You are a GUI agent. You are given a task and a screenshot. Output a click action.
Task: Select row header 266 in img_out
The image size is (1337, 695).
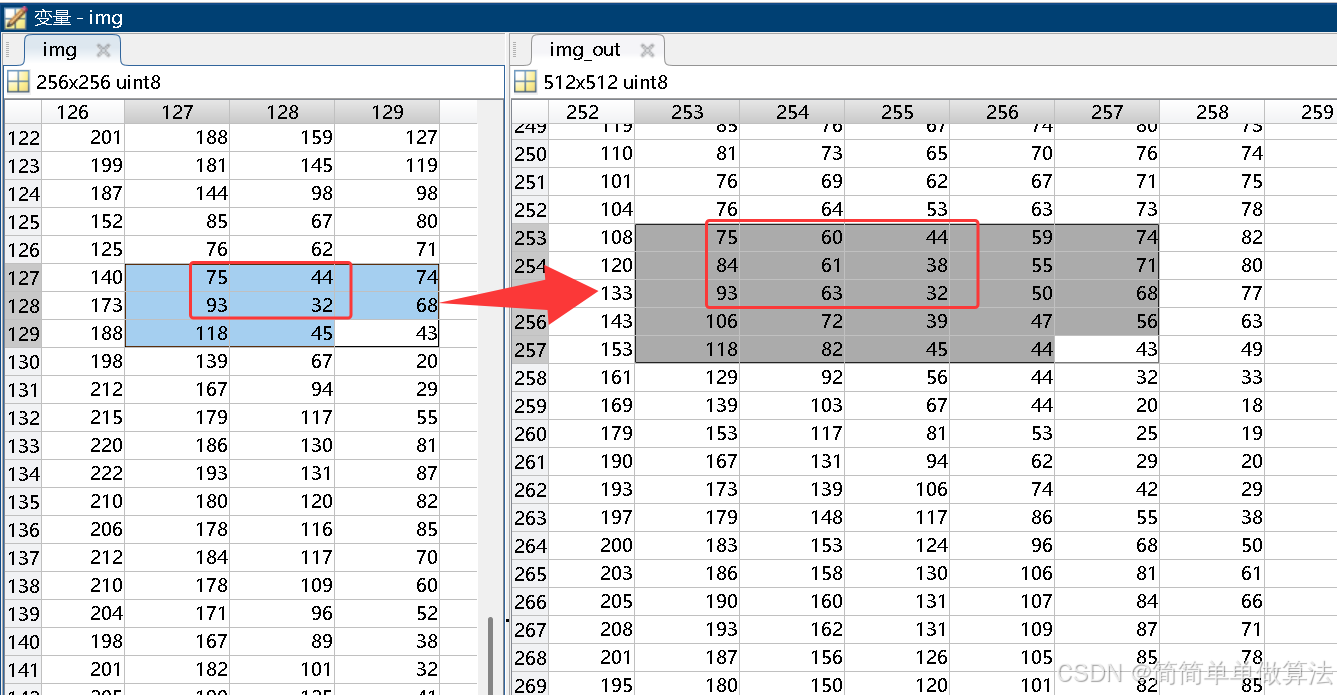[530, 601]
